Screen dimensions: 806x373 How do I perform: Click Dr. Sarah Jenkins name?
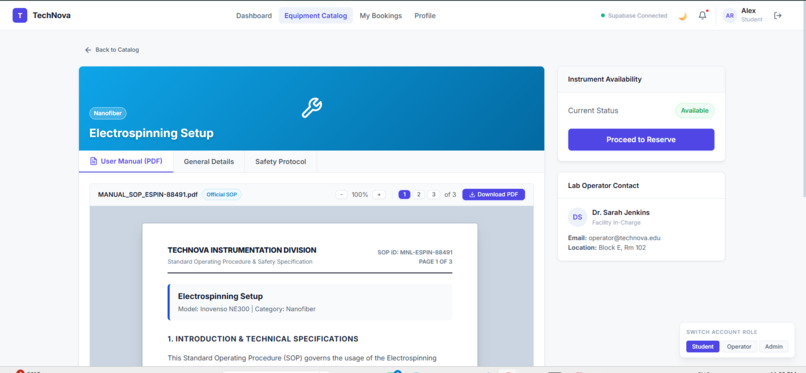[620, 212]
